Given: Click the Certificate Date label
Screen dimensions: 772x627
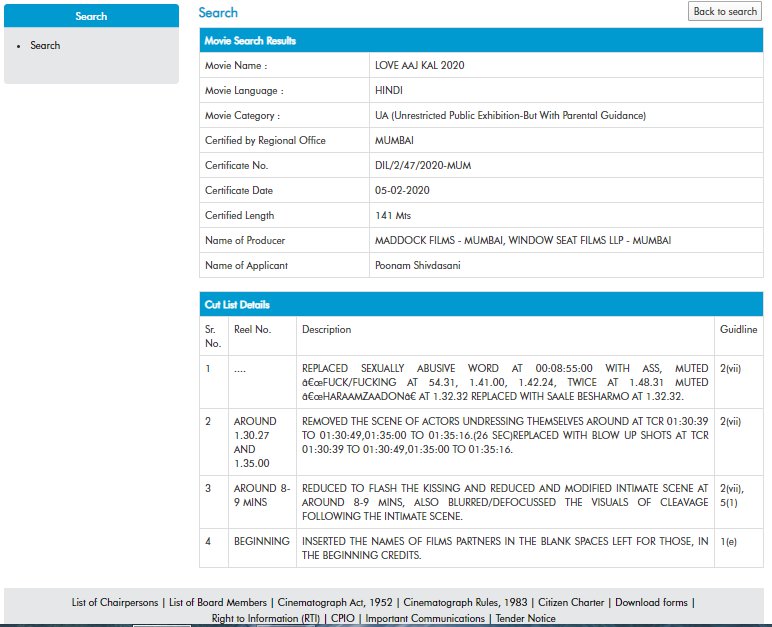Looking at the screenshot, I should [x=239, y=191].
